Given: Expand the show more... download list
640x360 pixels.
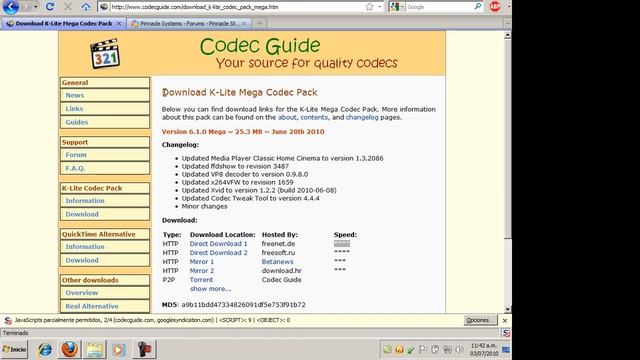Looking at the screenshot, I should pyautogui.click(x=210, y=289).
